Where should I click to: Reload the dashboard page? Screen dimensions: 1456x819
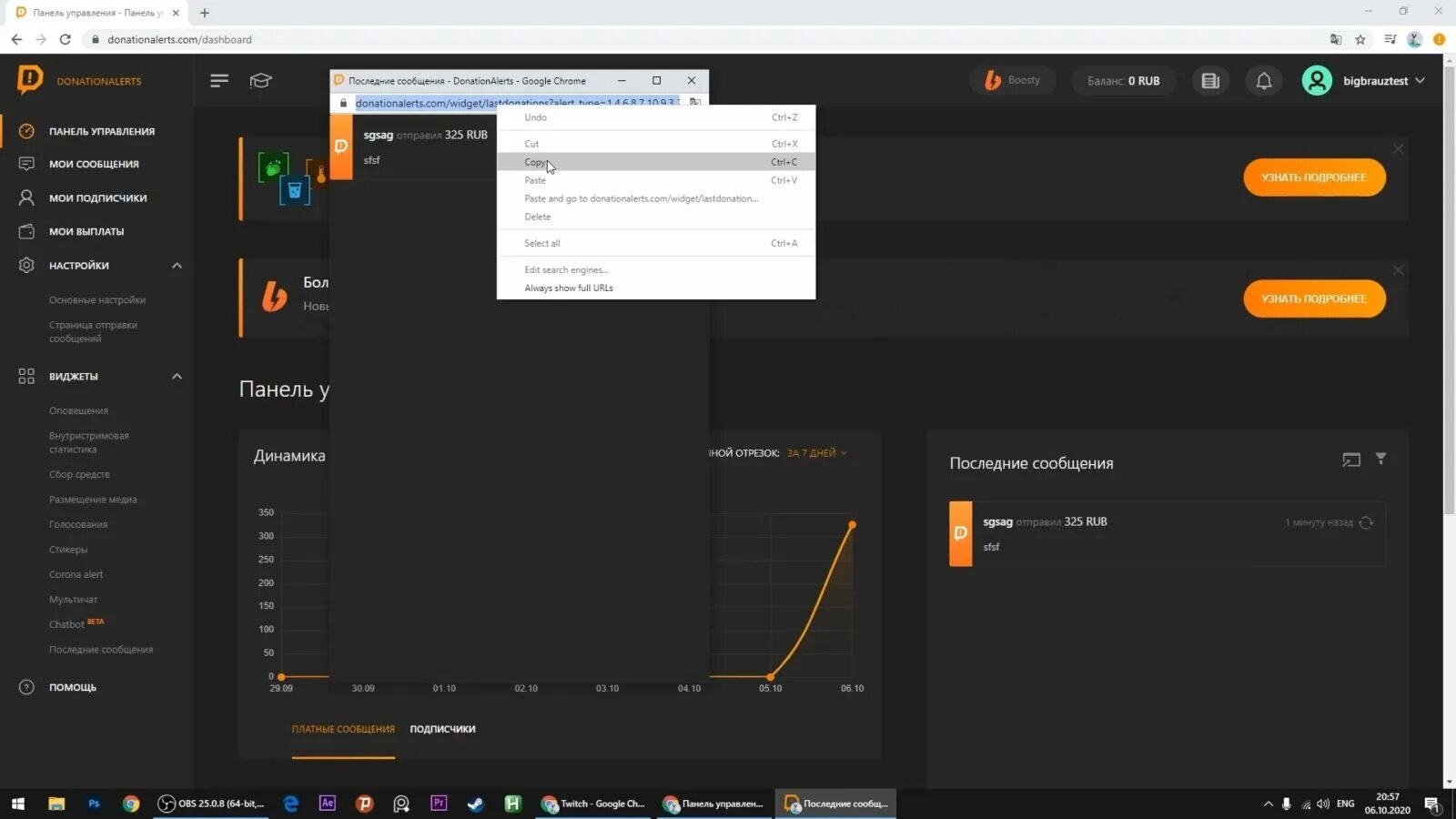(x=65, y=39)
